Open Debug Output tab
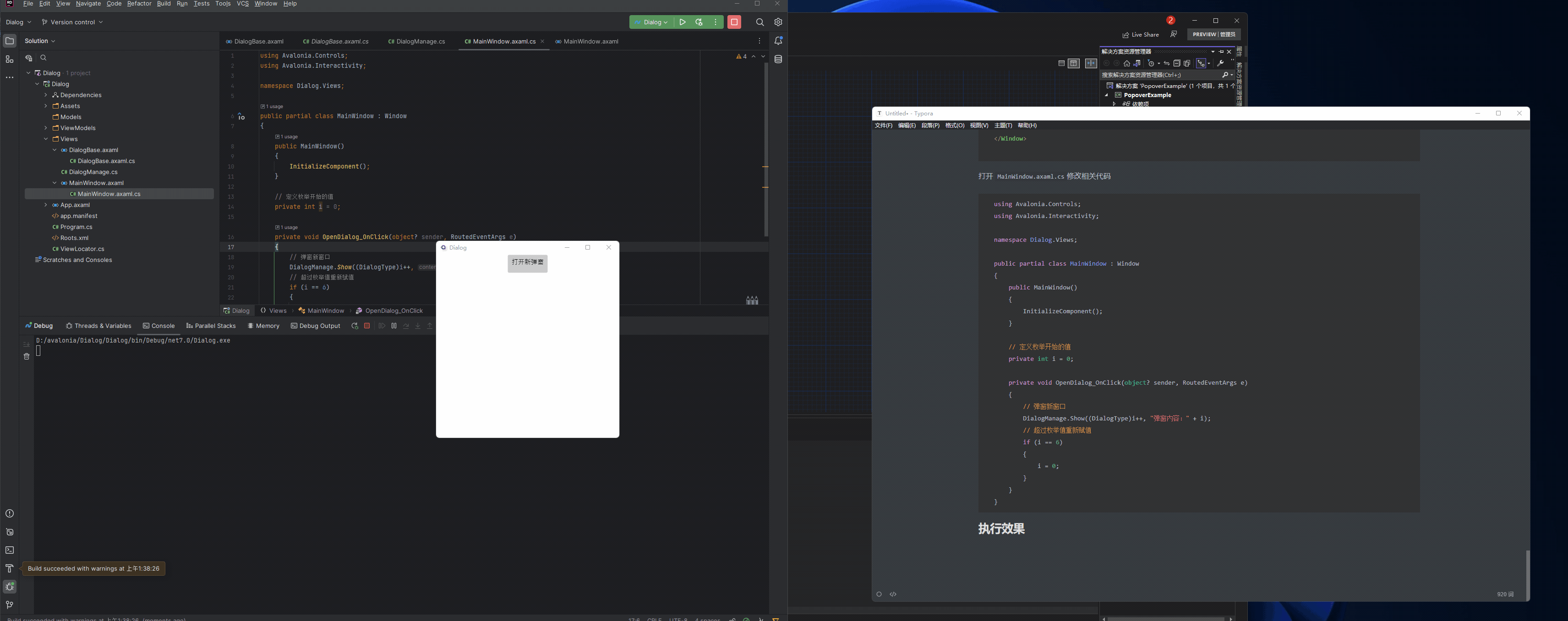Viewport: 1568px width, 621px height. [x=315, y=326]
